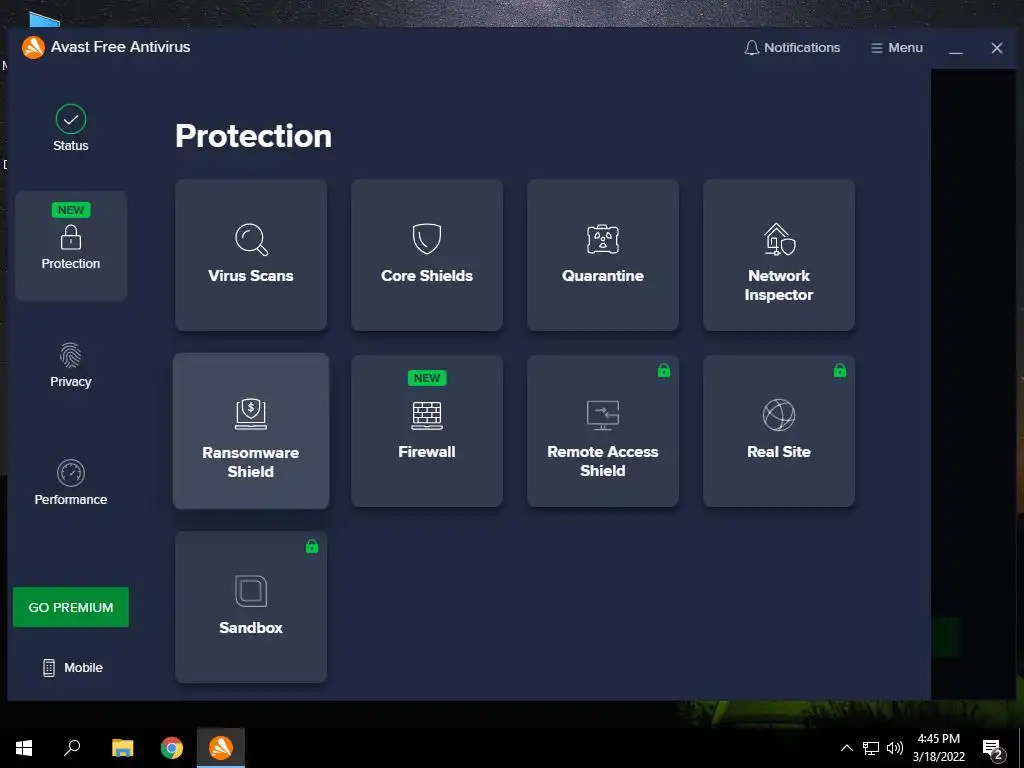1024x768 pixels.
Task: Click the Avast taskbar icon
Action: coord(221,748)
